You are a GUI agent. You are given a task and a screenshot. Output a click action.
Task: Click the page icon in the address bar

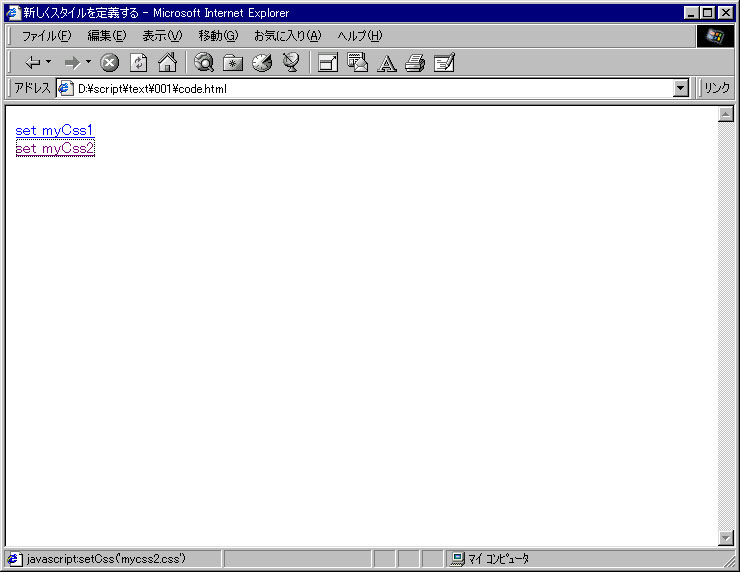pos(65,89)
